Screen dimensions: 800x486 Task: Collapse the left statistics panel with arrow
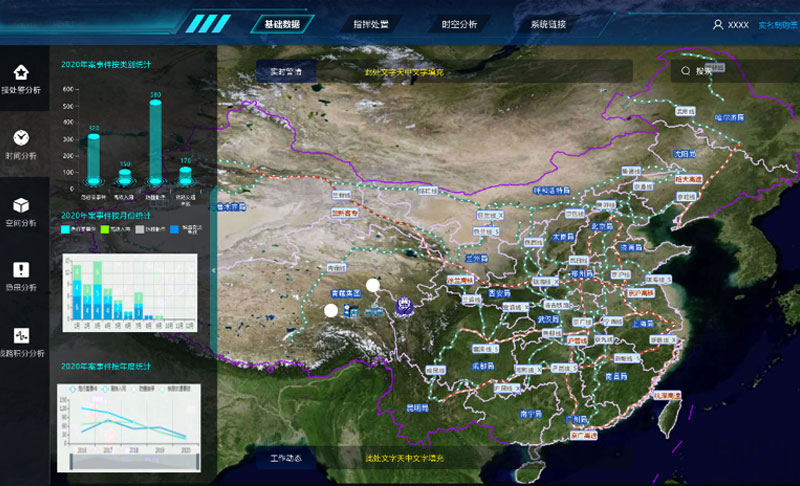click(214, 270)
